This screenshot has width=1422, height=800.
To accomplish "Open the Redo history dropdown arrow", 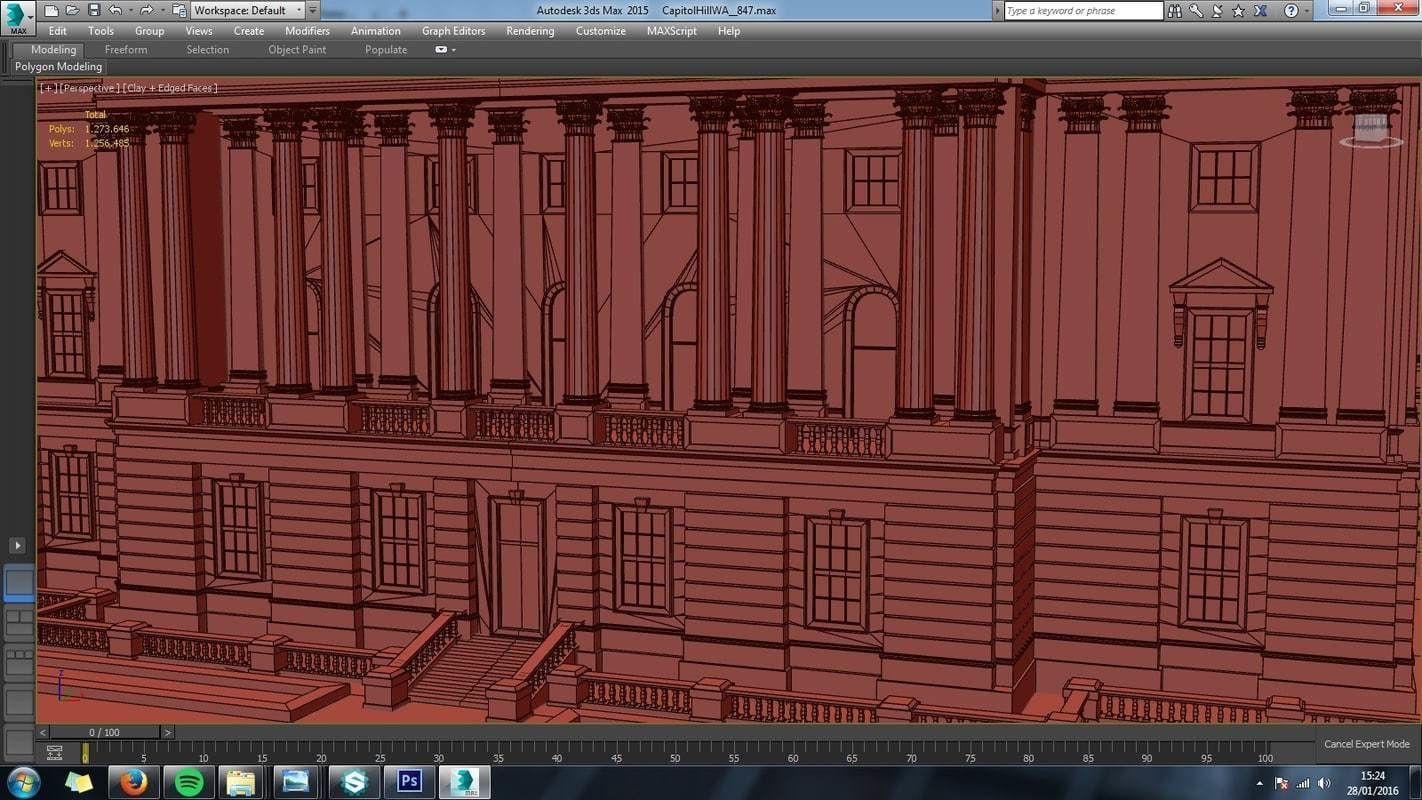I will 161,10.
